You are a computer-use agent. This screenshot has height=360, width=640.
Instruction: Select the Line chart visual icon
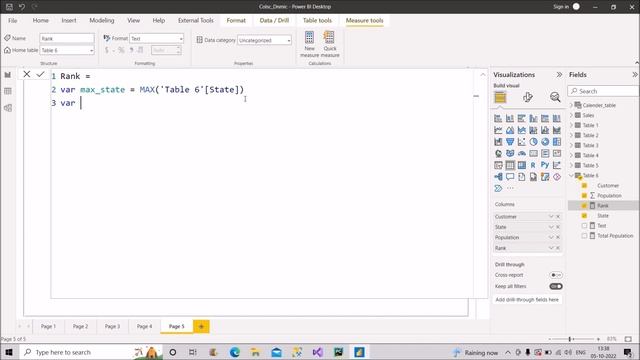tap(498, 130)
